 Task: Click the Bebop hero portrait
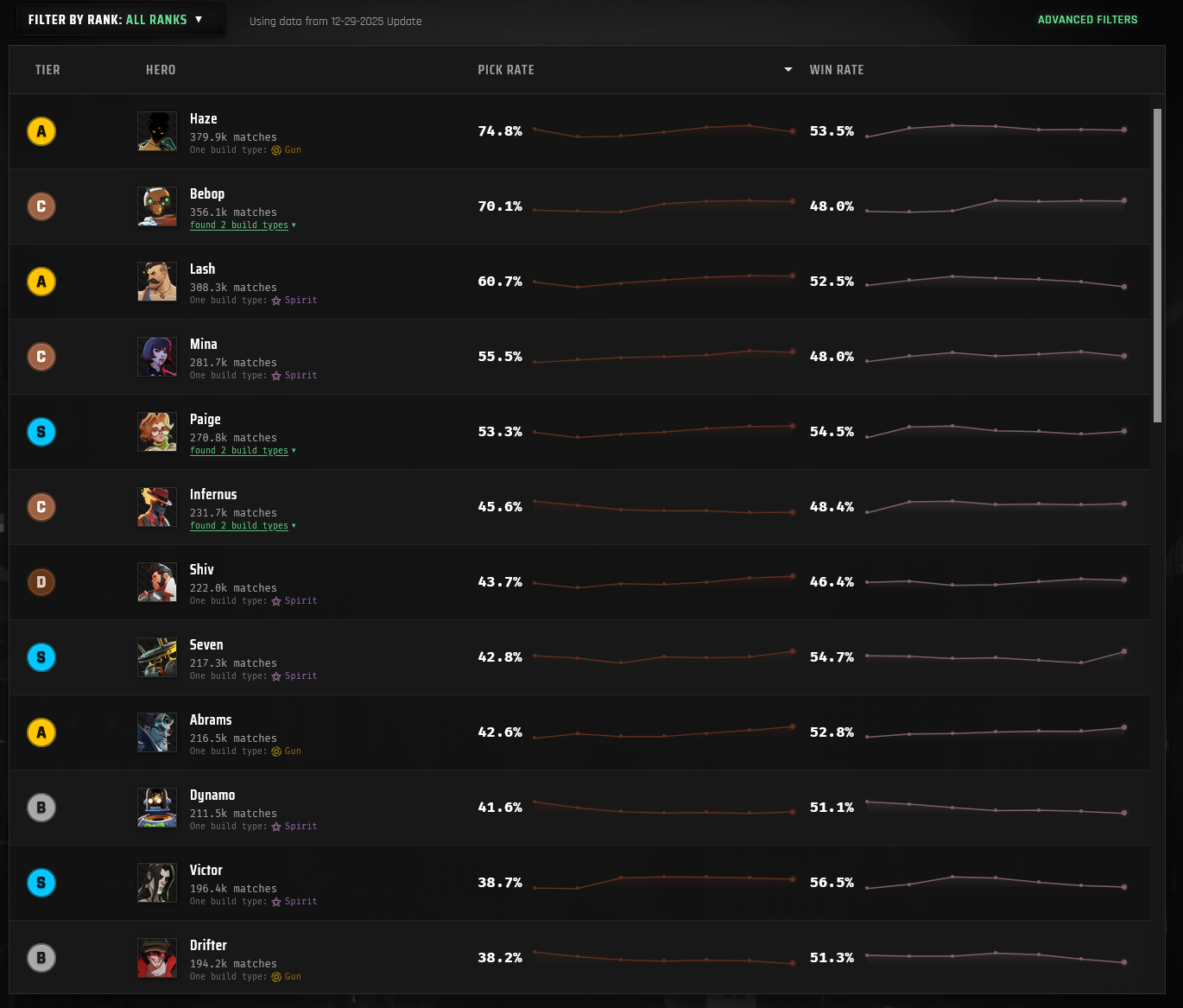157,206
